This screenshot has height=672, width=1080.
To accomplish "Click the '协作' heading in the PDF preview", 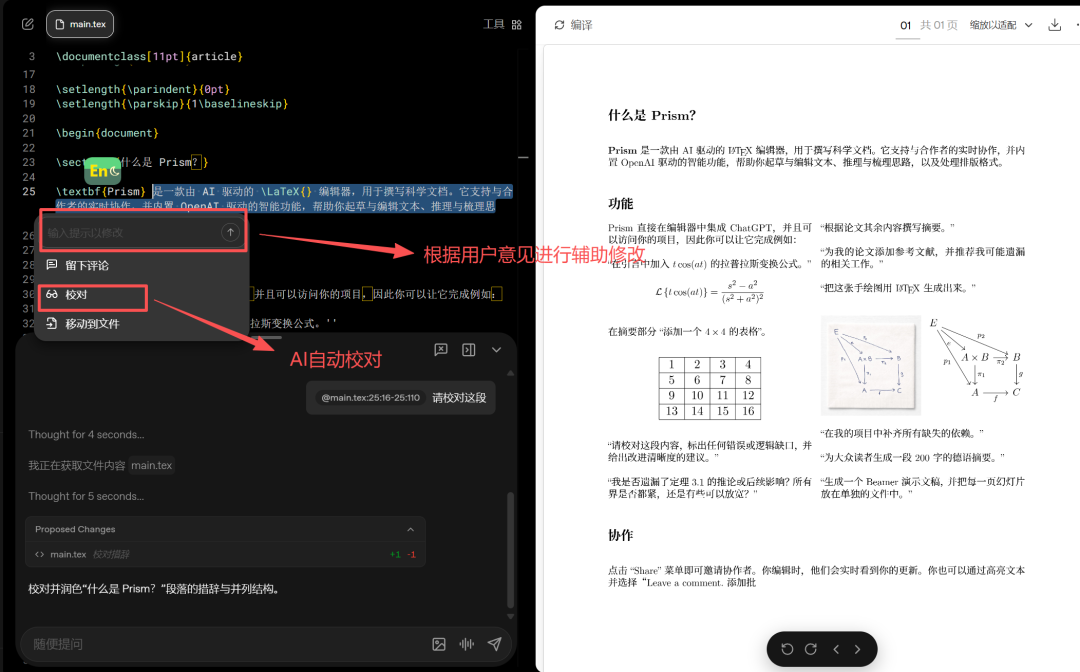I will [621, 535].
